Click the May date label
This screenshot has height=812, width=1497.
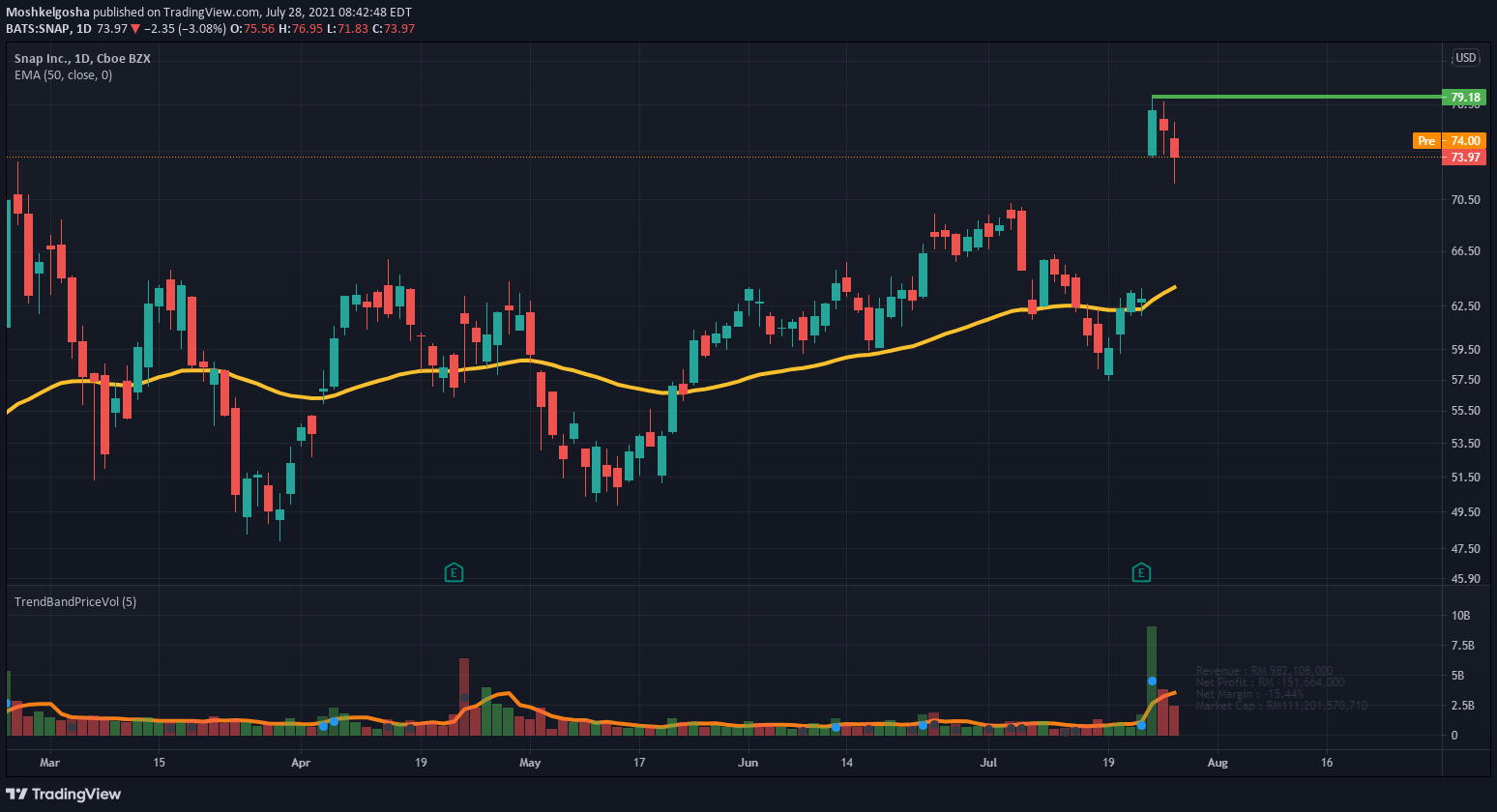pyautogui.click(x=530, y=763)
